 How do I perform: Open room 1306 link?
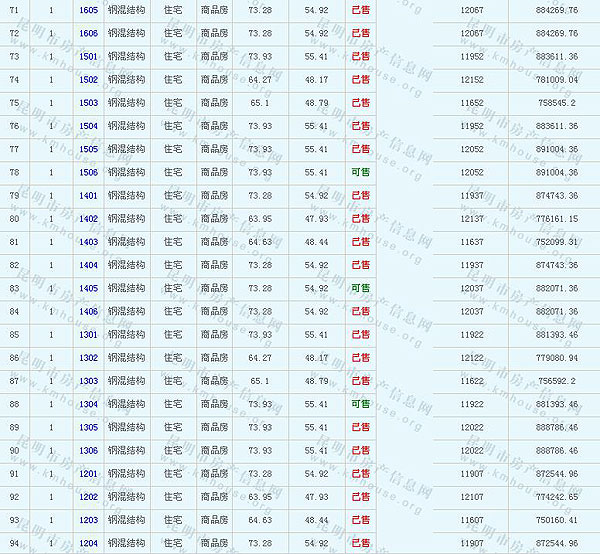click(88, 450)
